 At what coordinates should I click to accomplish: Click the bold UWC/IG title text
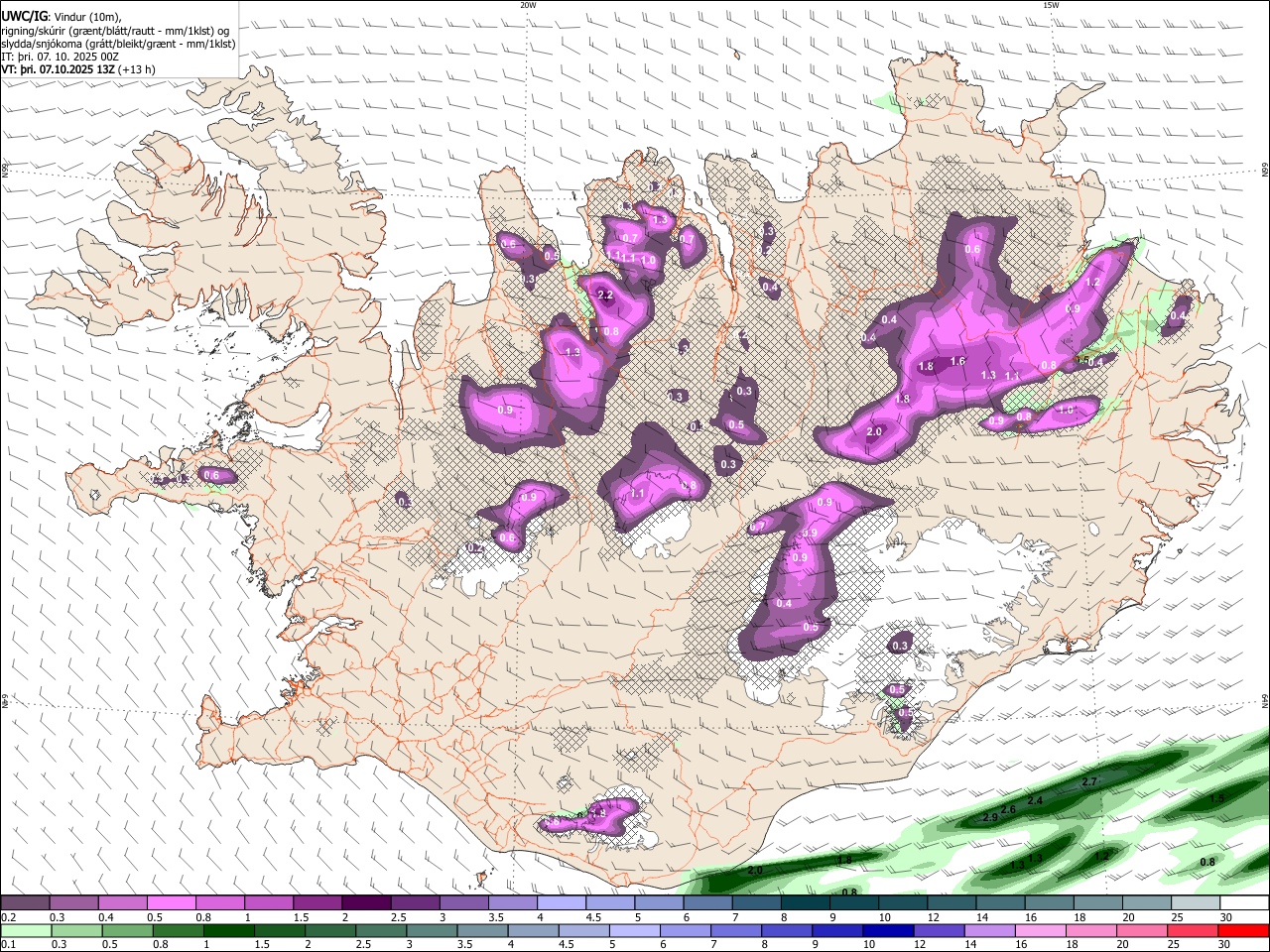click(25, 16)
